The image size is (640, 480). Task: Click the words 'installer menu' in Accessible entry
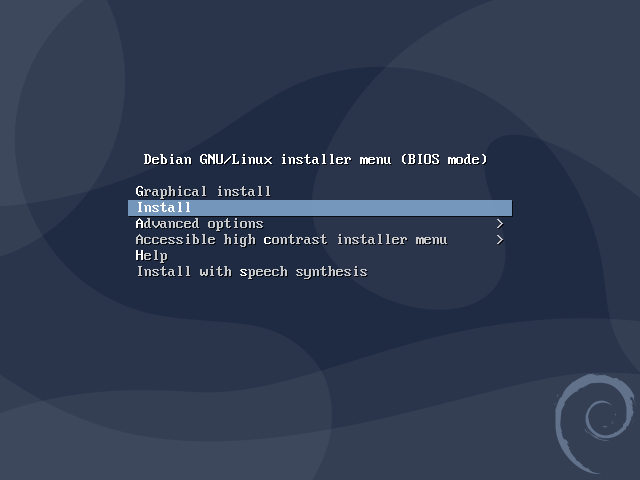tap(392, 240)
